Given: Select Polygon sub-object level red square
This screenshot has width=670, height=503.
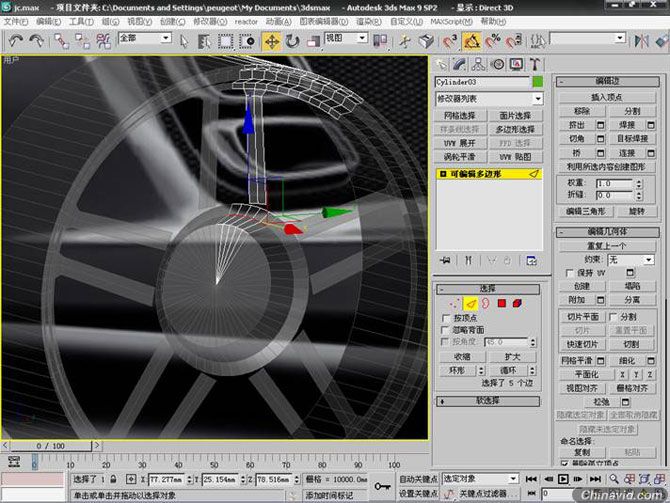Looking at the screenshot, I should click(x=502, y=303).
